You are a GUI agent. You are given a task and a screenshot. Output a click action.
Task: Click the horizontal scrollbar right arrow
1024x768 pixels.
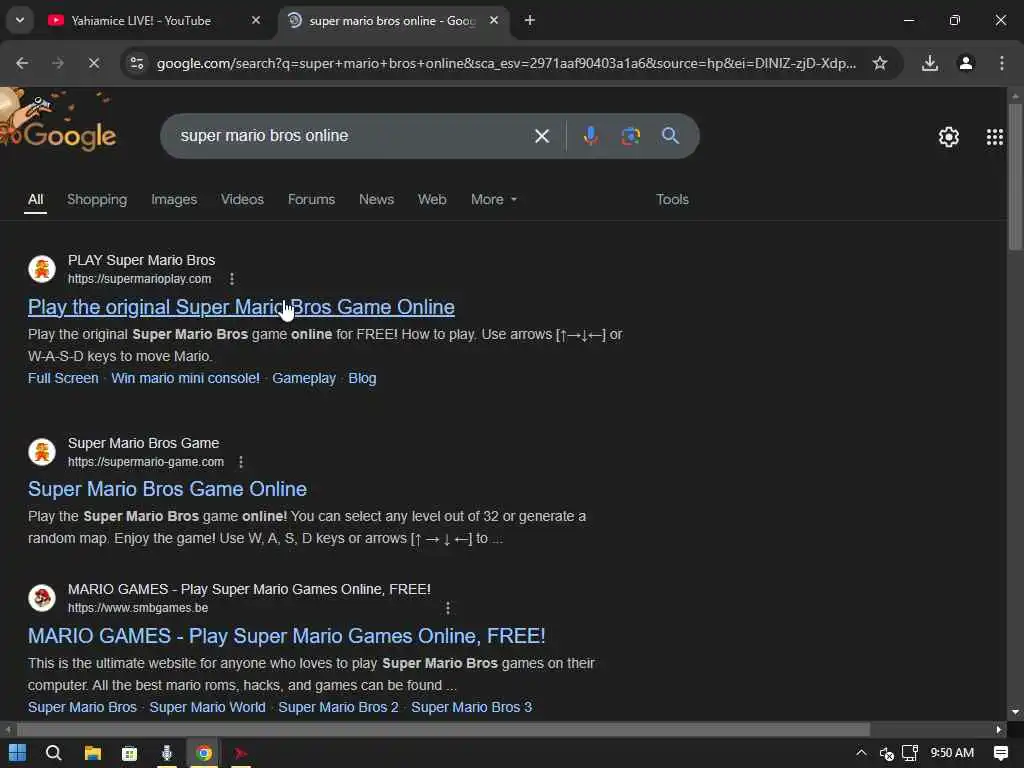pos(999,729)
